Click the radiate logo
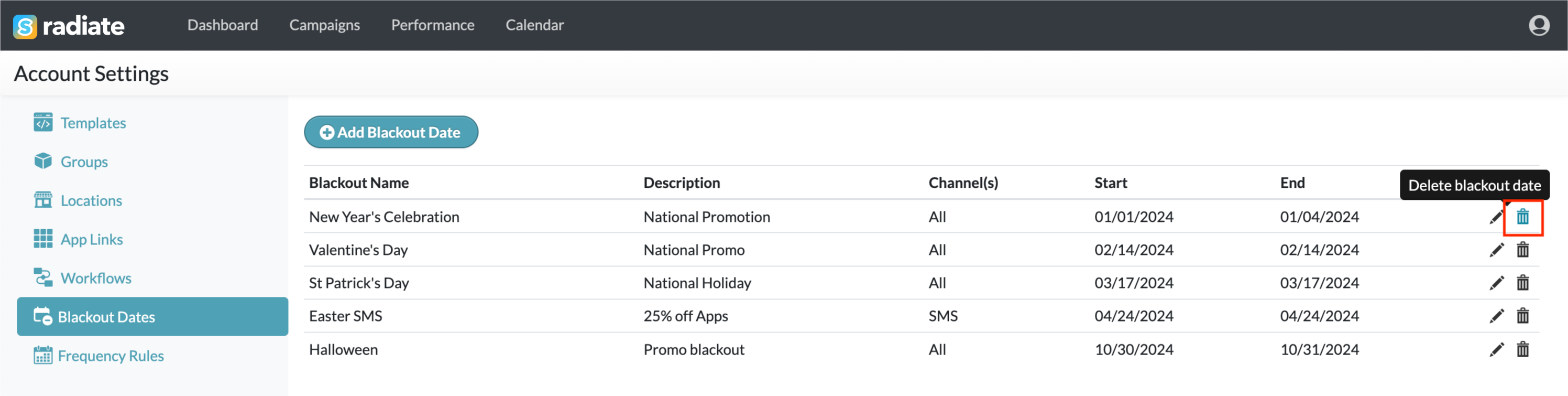 pyautogui.click(x=69, y=26)
